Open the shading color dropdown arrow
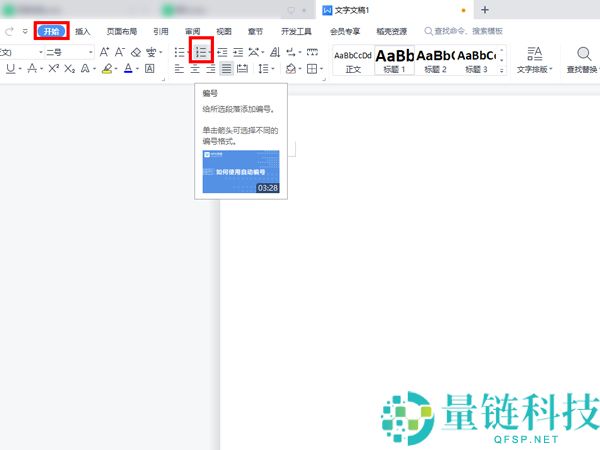Viewport: 600px width, 450px height. [300, 69]
